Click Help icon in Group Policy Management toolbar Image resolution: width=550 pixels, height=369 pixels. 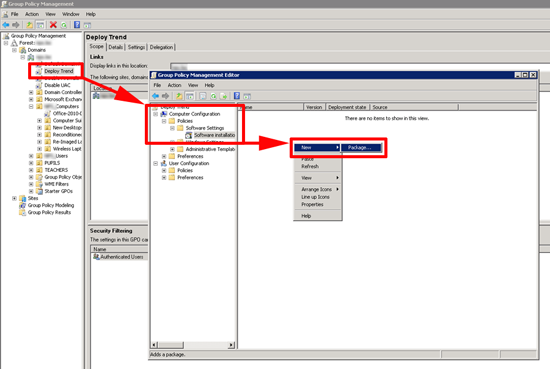click(x=77, y=25)
